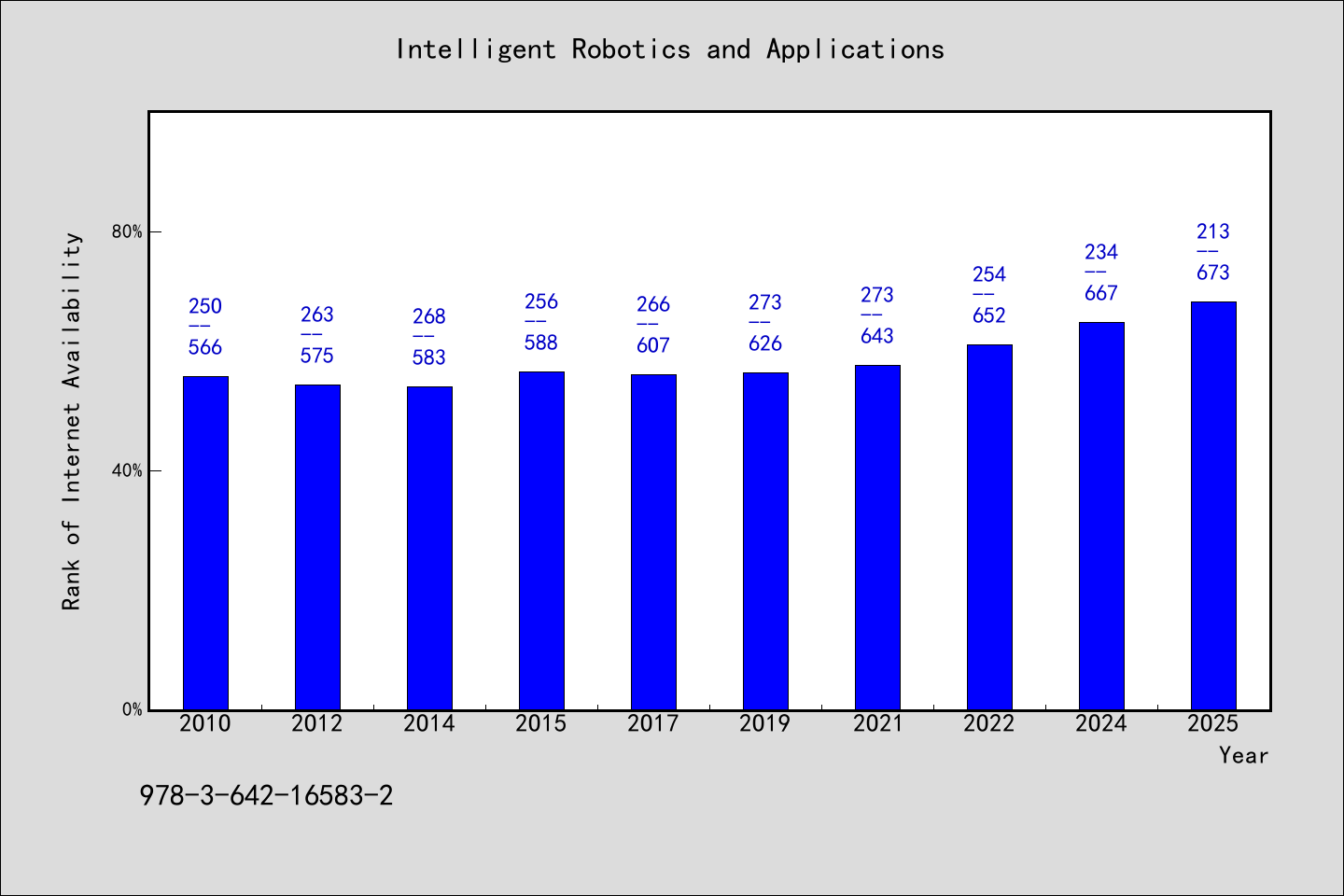This screenshot has height=896, width=1344.
Task: Click the value 643 above the 2021 bar
Action: 877,336
